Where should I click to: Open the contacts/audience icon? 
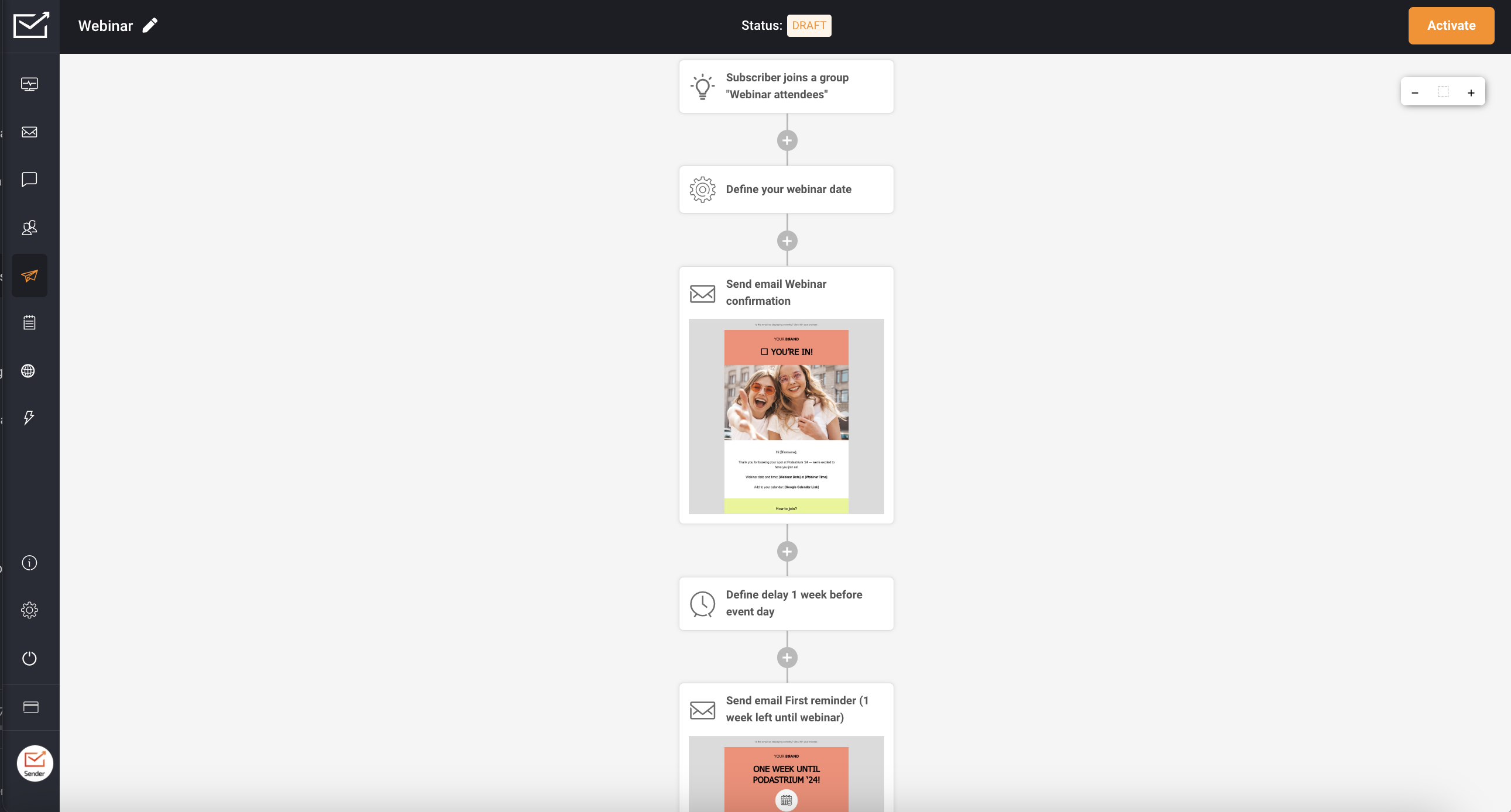29,228
